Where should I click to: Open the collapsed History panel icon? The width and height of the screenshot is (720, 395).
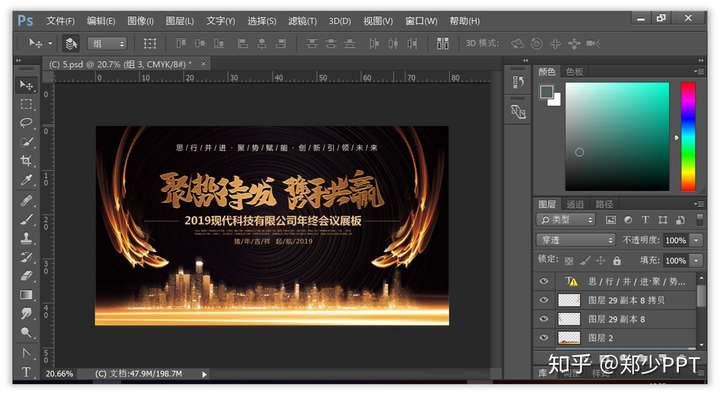[518, 82]
